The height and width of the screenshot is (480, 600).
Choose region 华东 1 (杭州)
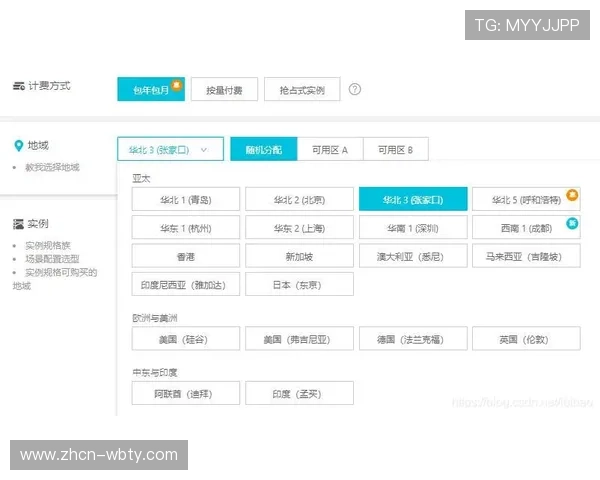coord(185,228)
